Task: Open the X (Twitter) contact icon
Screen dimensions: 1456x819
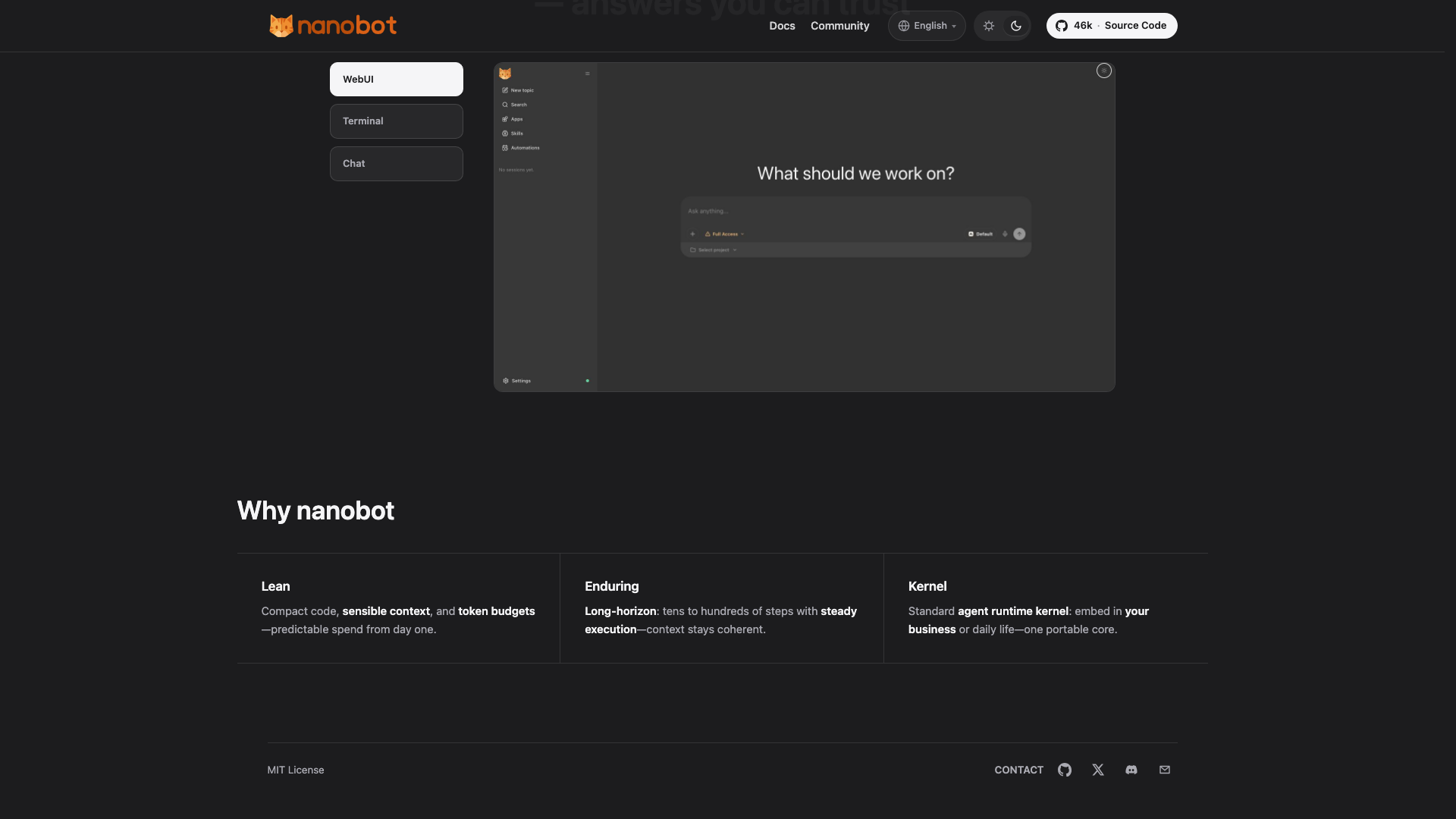Action: coord(1098,770)
